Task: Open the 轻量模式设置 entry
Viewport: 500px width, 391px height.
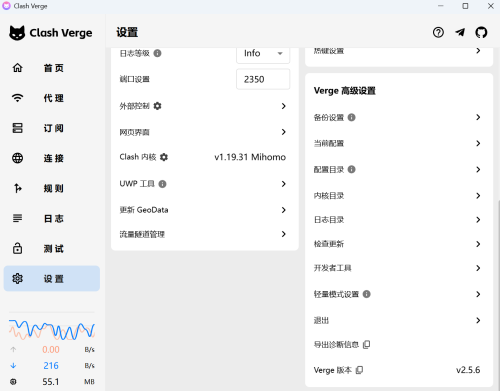Action: (x=399, y=294)
